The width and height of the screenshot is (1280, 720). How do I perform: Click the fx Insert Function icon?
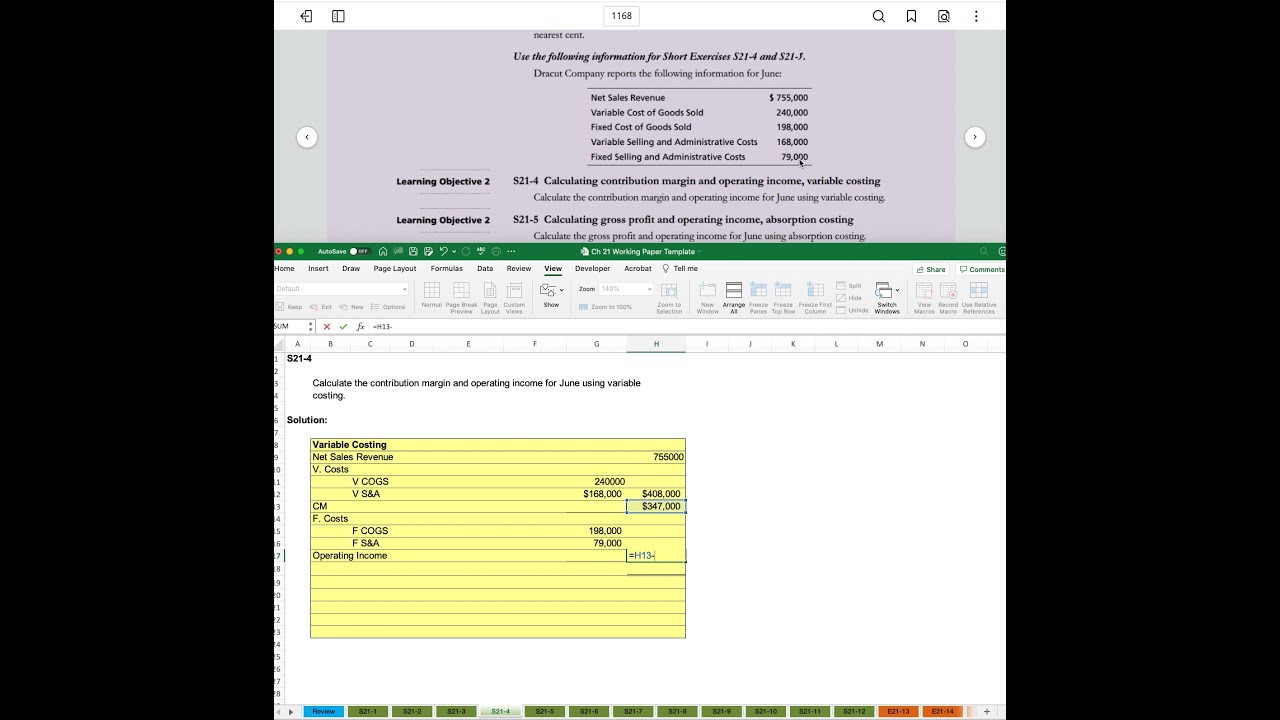[360, 327]
